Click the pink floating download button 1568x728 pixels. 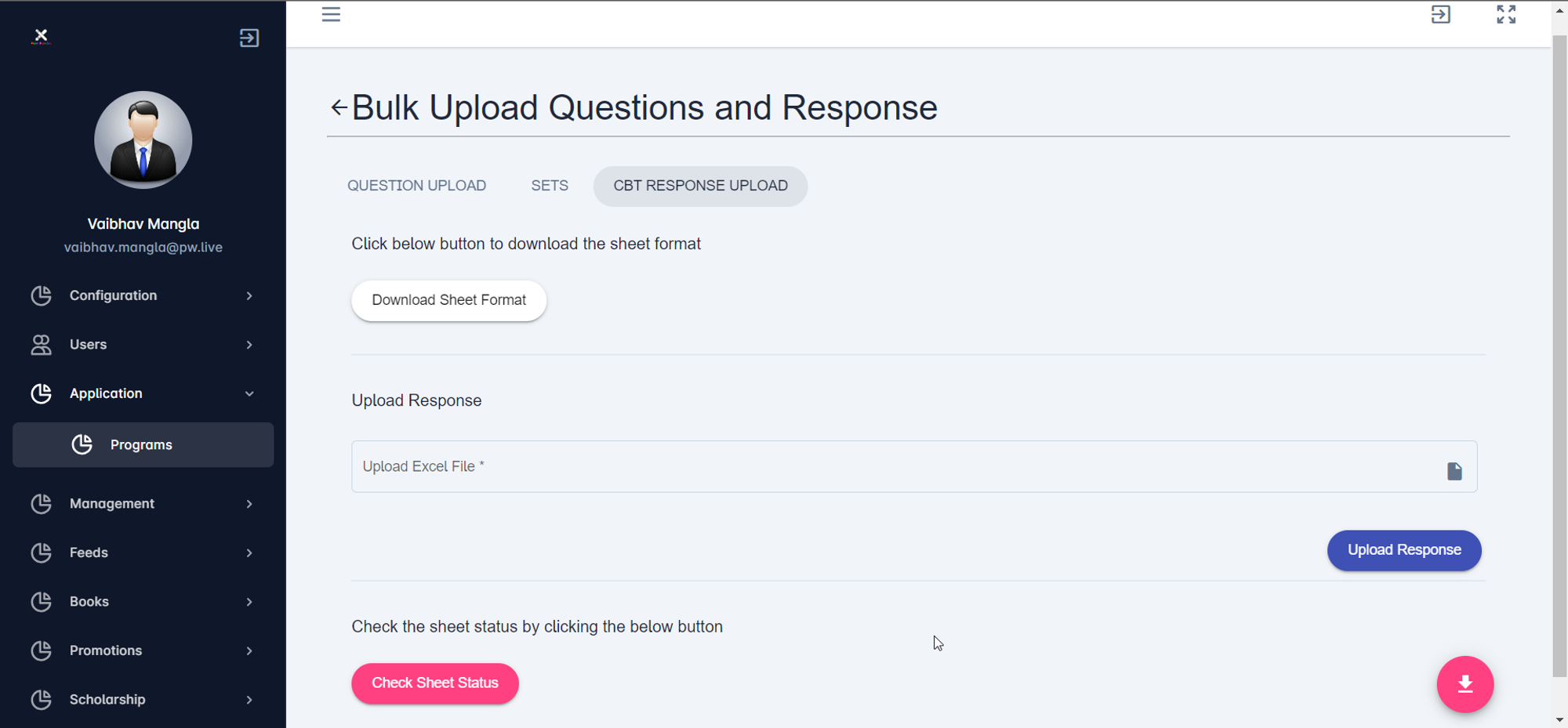click(1465, 684)
